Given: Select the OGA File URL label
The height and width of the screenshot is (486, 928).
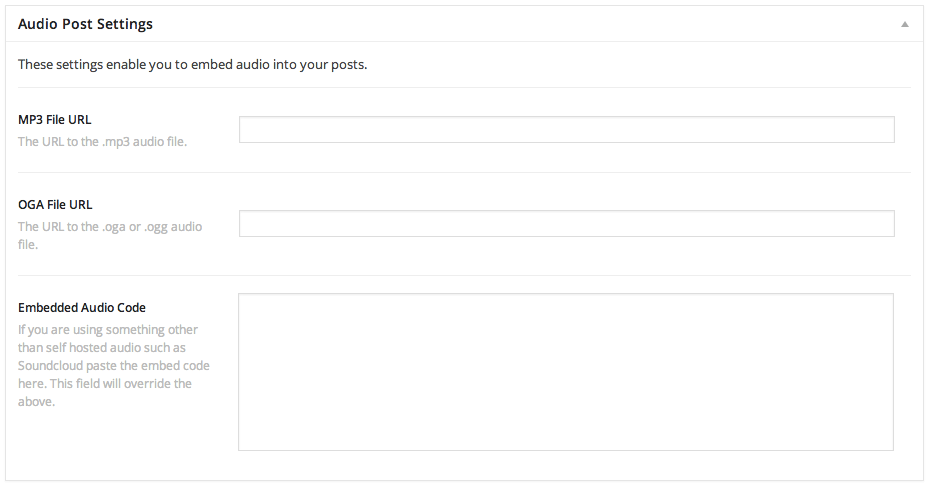Looking at the screenshot, I should pos(55,205).
